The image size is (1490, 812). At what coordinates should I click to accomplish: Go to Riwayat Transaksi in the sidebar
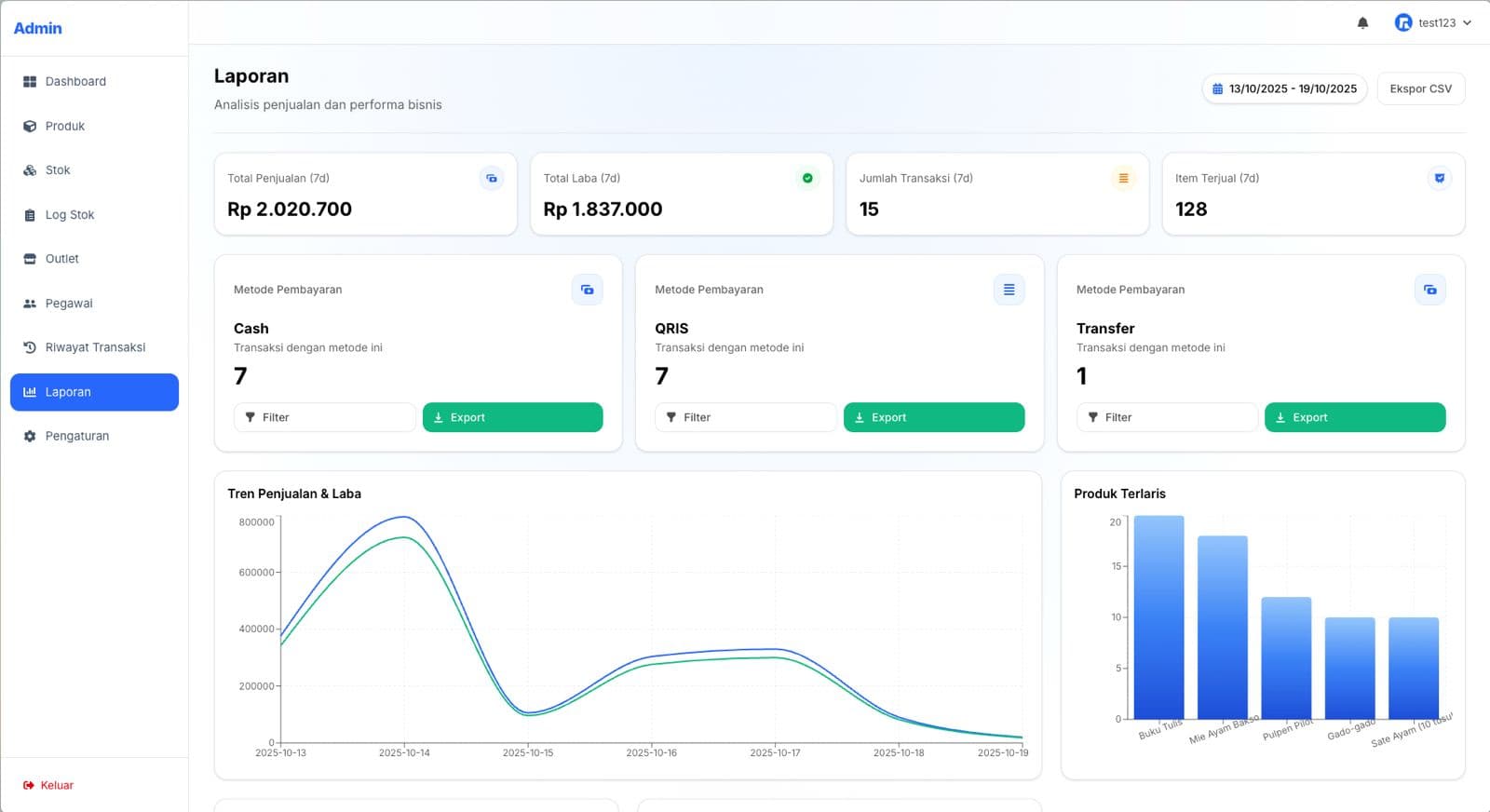(94, 347)
